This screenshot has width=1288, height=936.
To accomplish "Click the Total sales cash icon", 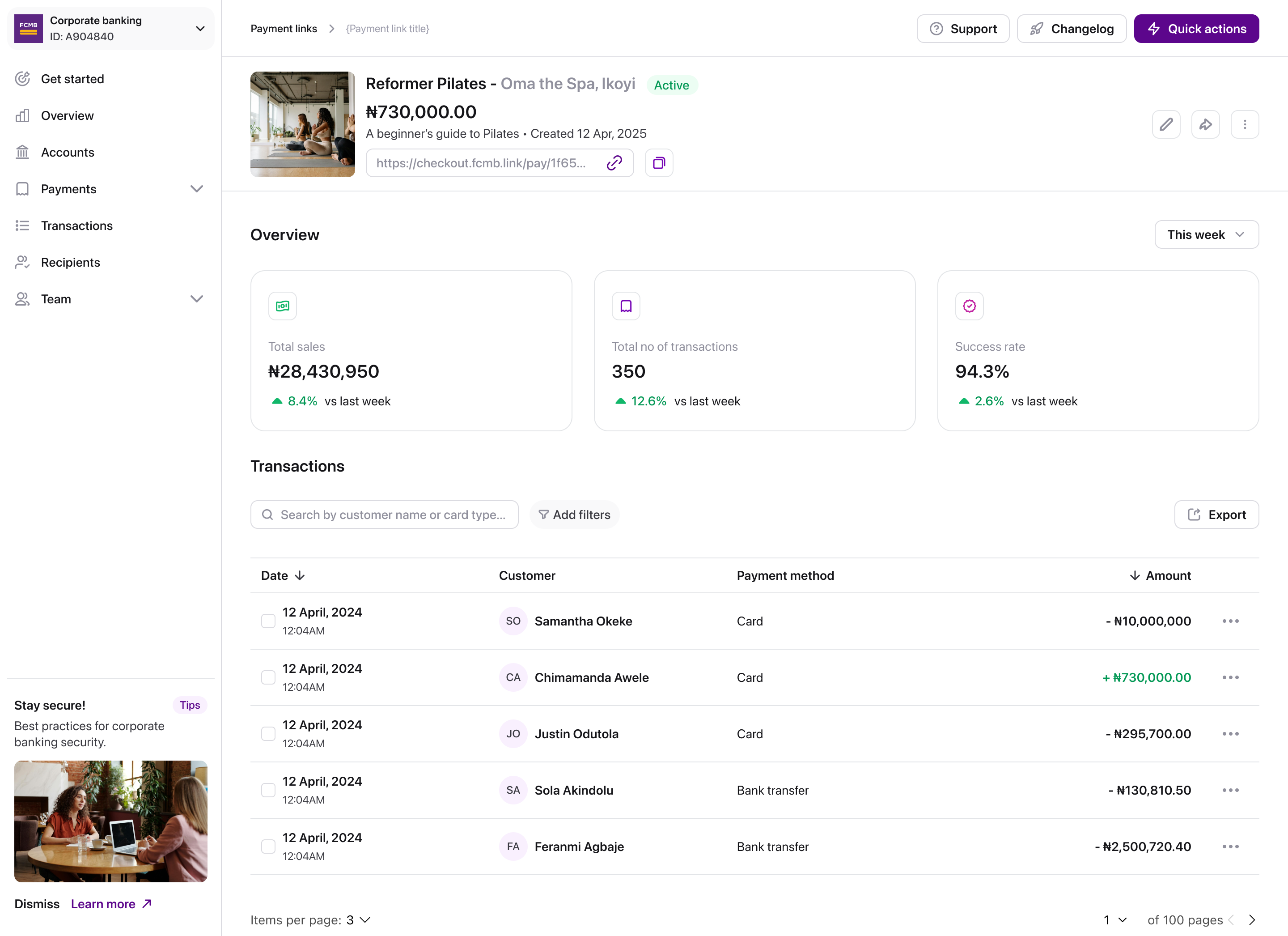I will [x=283, y=306].
